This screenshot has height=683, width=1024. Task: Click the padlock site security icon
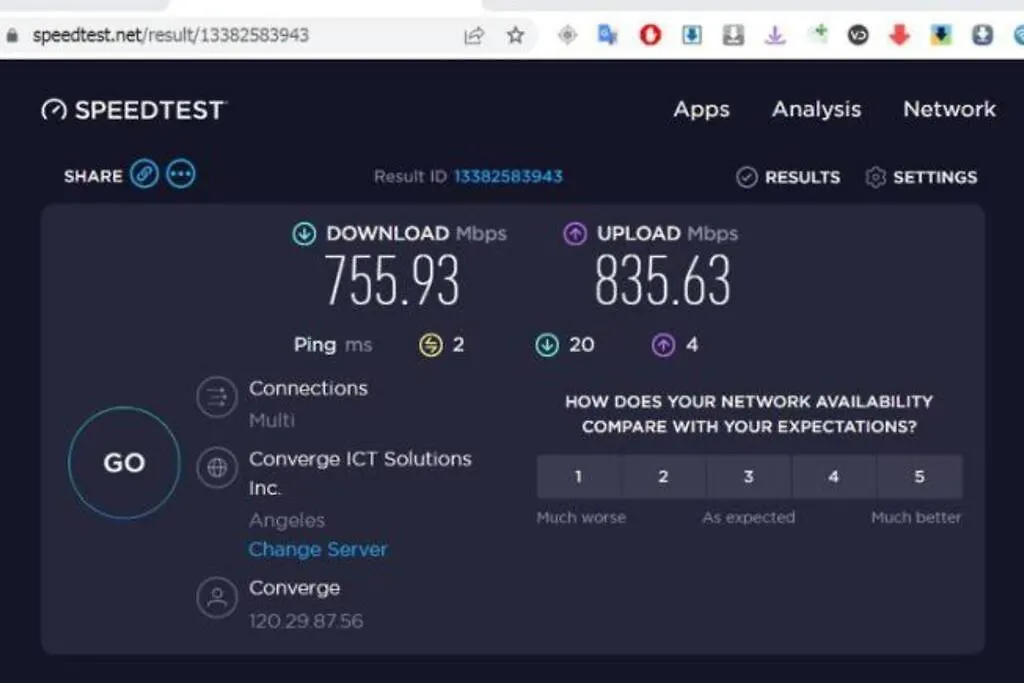pos(12,35)
